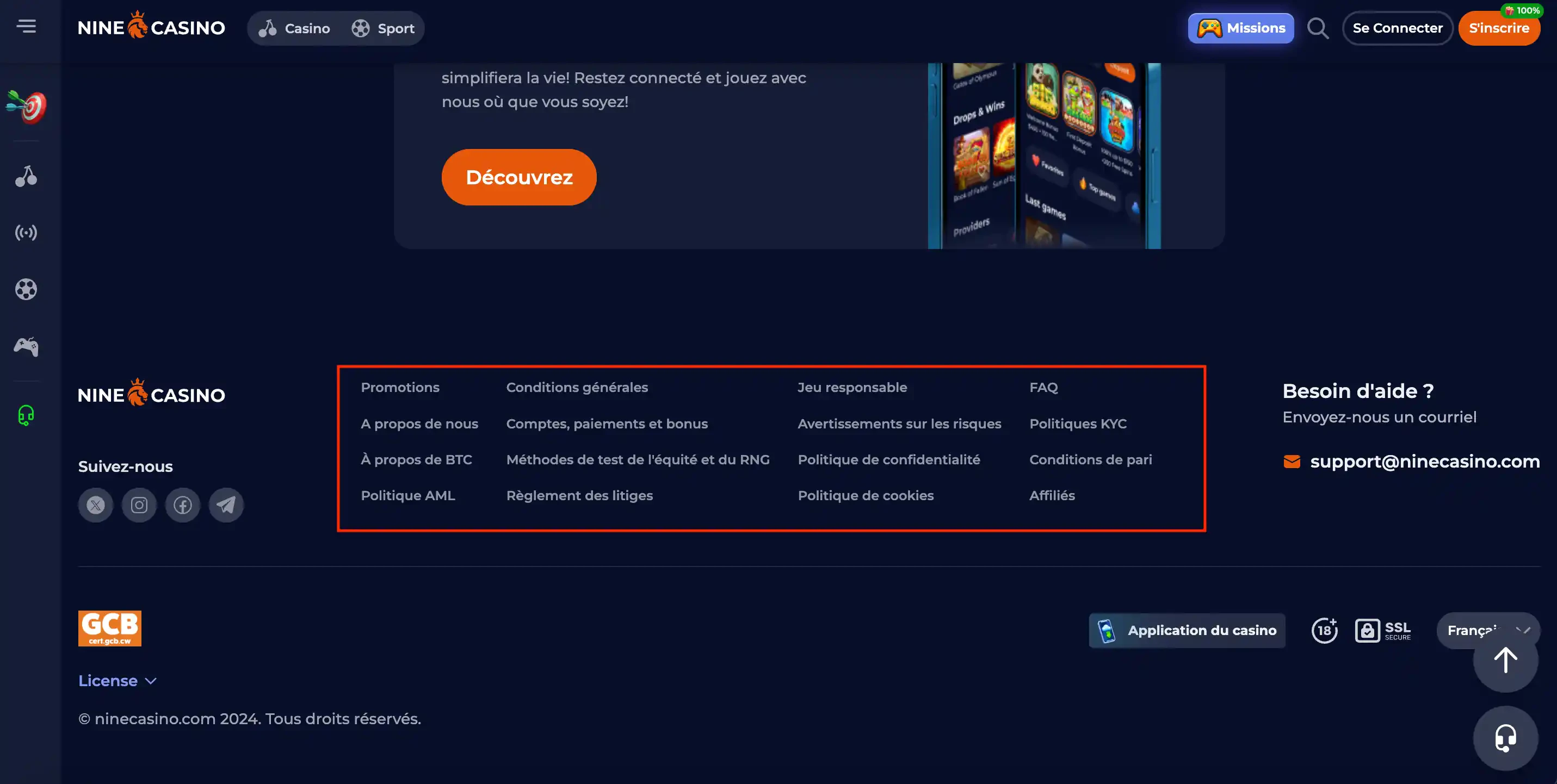Open the À propos de BTC link
The image size is (1557, 784).
click(416, 459)
